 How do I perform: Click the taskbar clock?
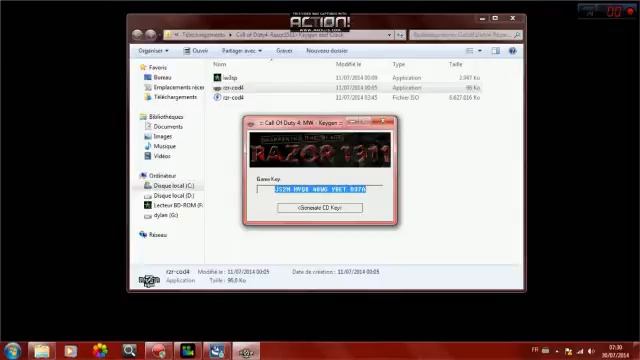(617, 351)
